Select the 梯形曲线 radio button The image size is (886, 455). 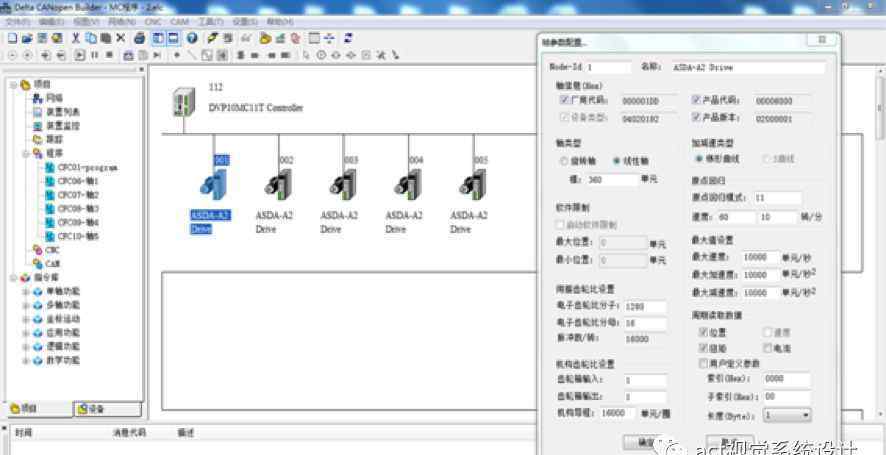(x=700, y=159)
